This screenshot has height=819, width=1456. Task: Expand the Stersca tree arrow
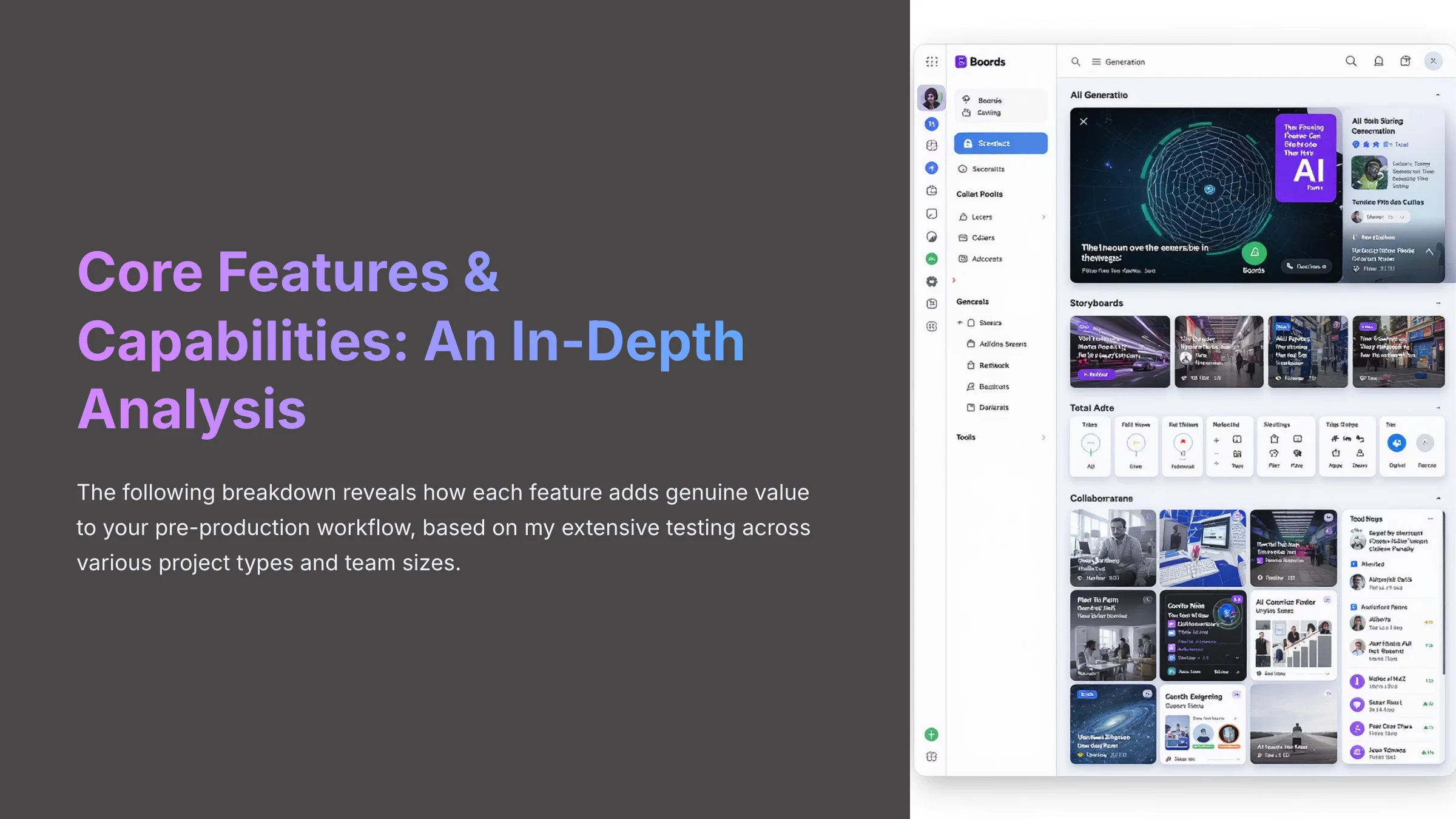(x=960, y=323)
